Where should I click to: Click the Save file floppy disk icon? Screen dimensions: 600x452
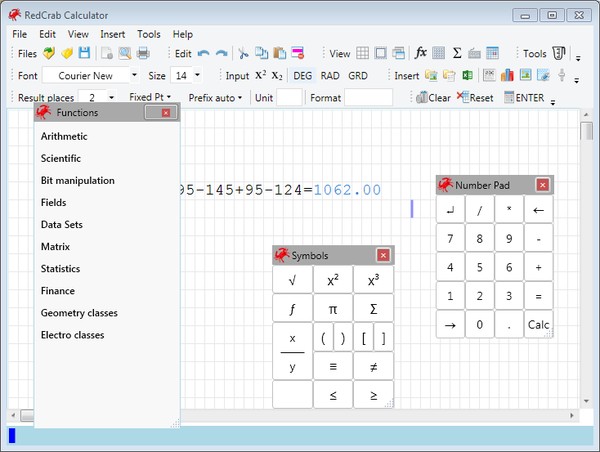click(x=84, y=53)
